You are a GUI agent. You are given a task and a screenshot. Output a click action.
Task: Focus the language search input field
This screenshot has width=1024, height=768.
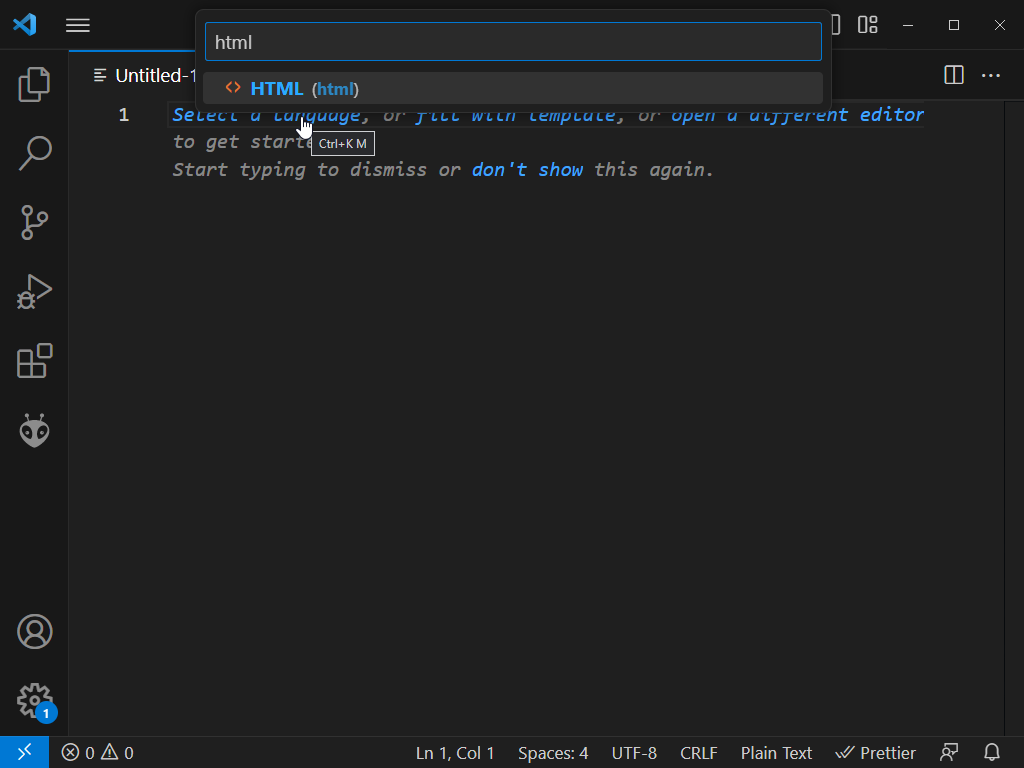513,42
